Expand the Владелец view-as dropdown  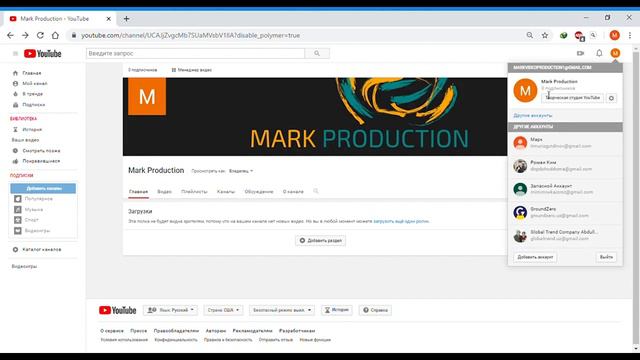(241, 171)
